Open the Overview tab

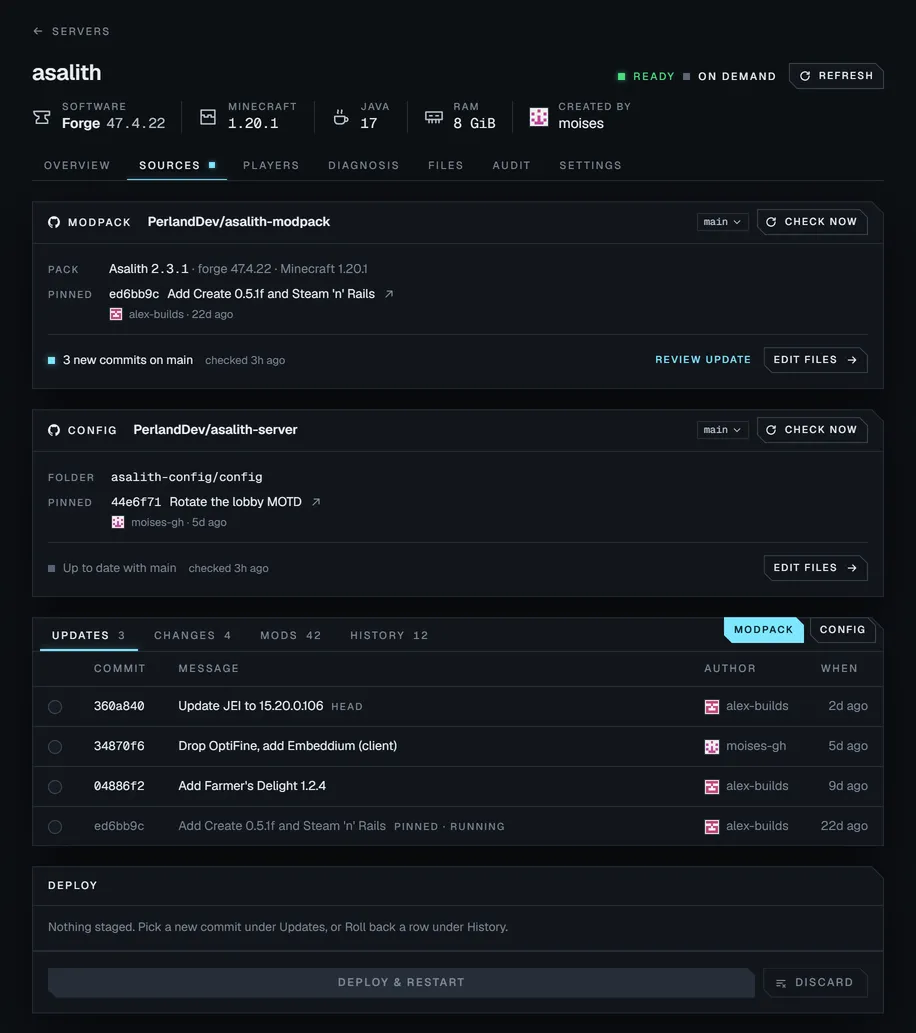(x=77, y=165)
